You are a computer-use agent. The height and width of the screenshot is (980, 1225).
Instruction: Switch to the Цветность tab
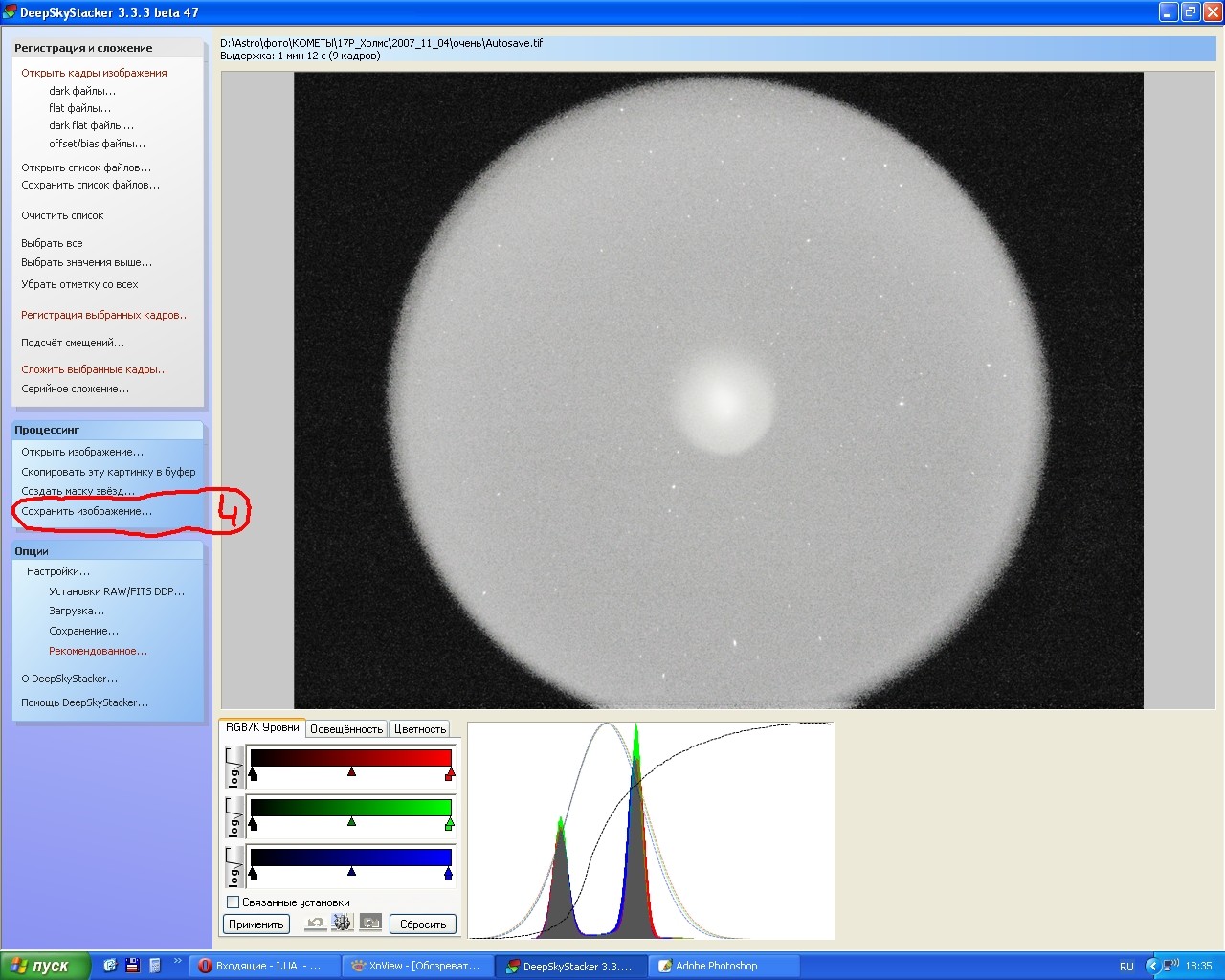pos(420,729)
